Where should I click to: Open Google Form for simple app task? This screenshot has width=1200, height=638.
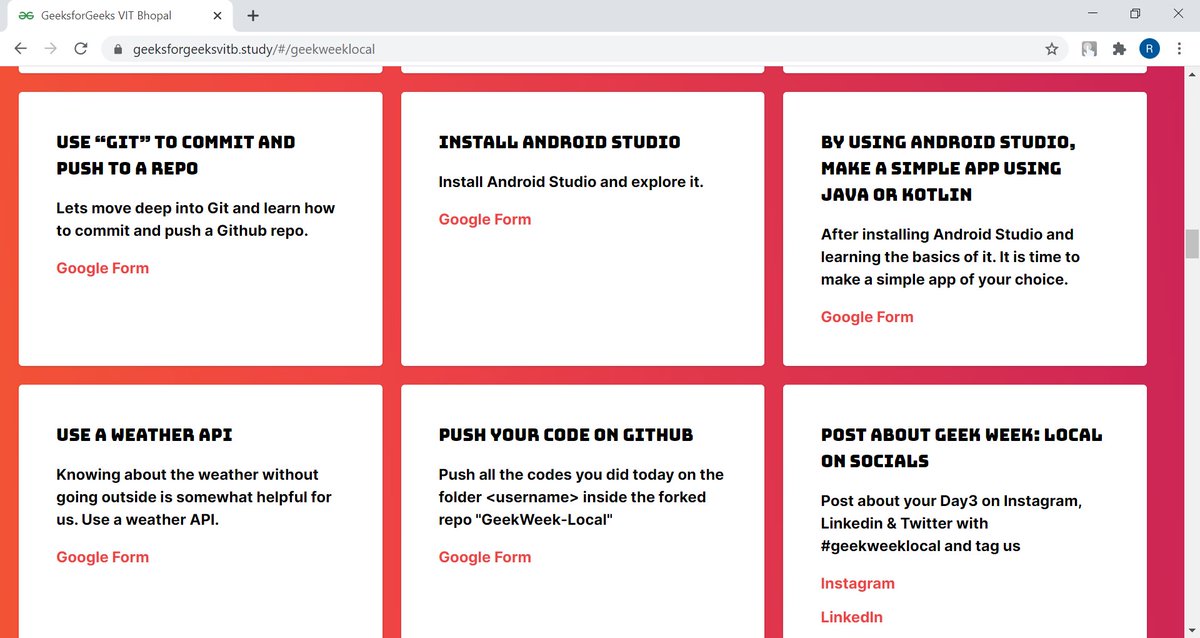[x=867, y=317]
